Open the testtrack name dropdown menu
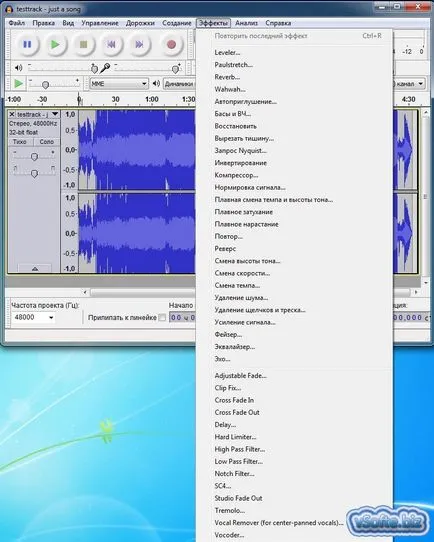 [55, 114]
